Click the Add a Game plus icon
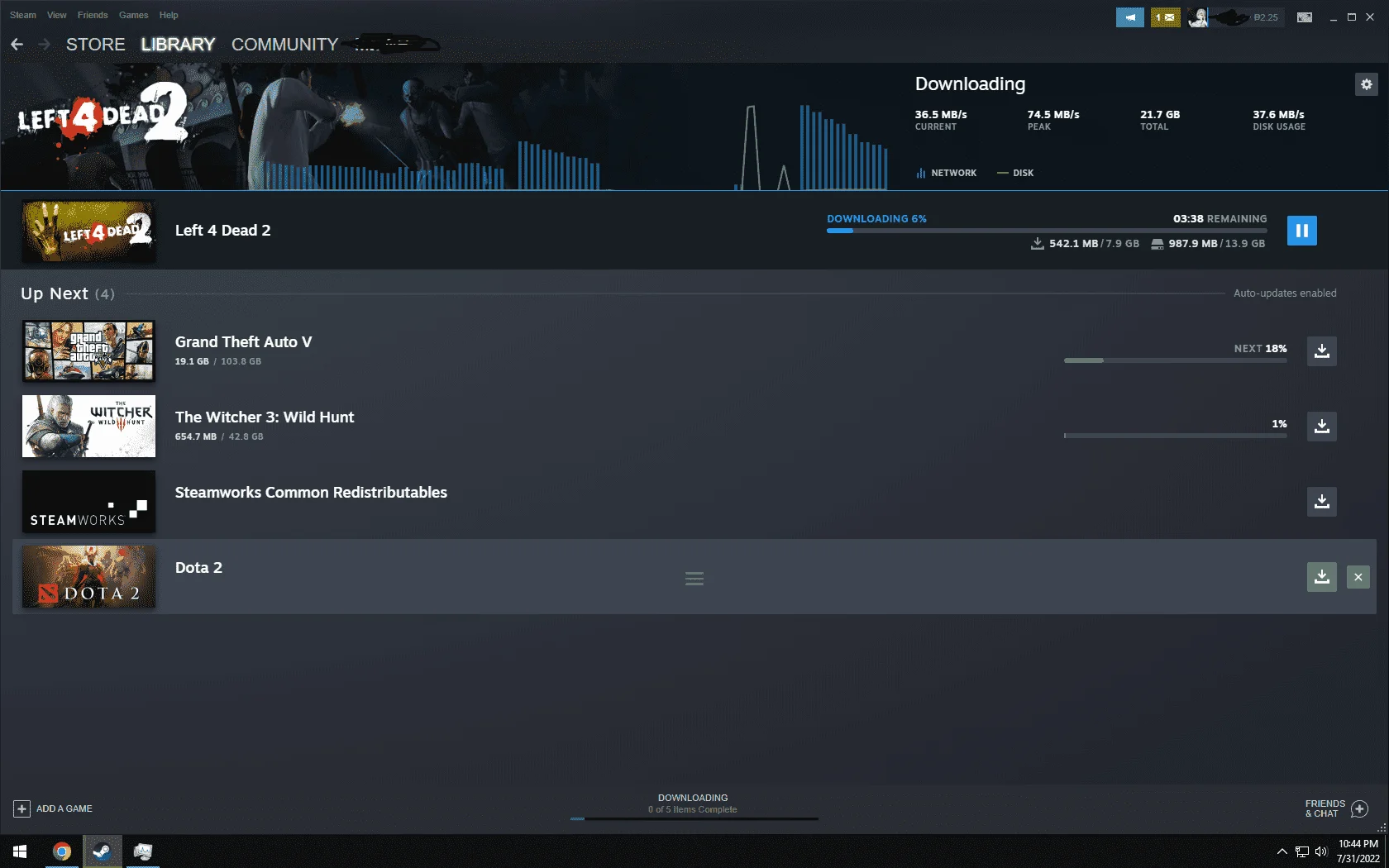Image resolution: width=1389 pixels, height=868 pixels. pos(22,808)
